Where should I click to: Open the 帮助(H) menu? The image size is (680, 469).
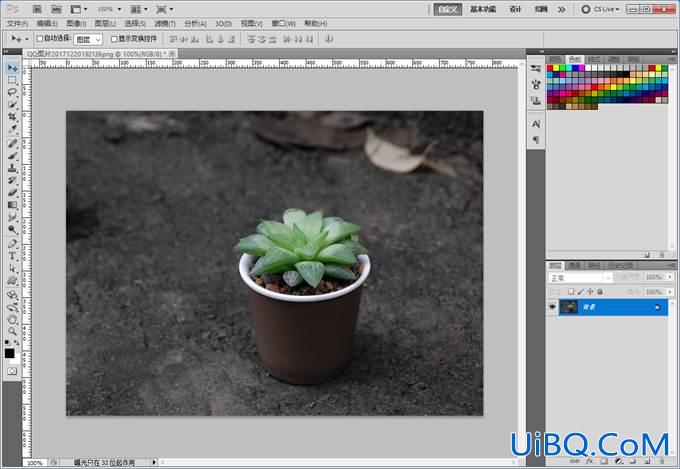point(315,23)
